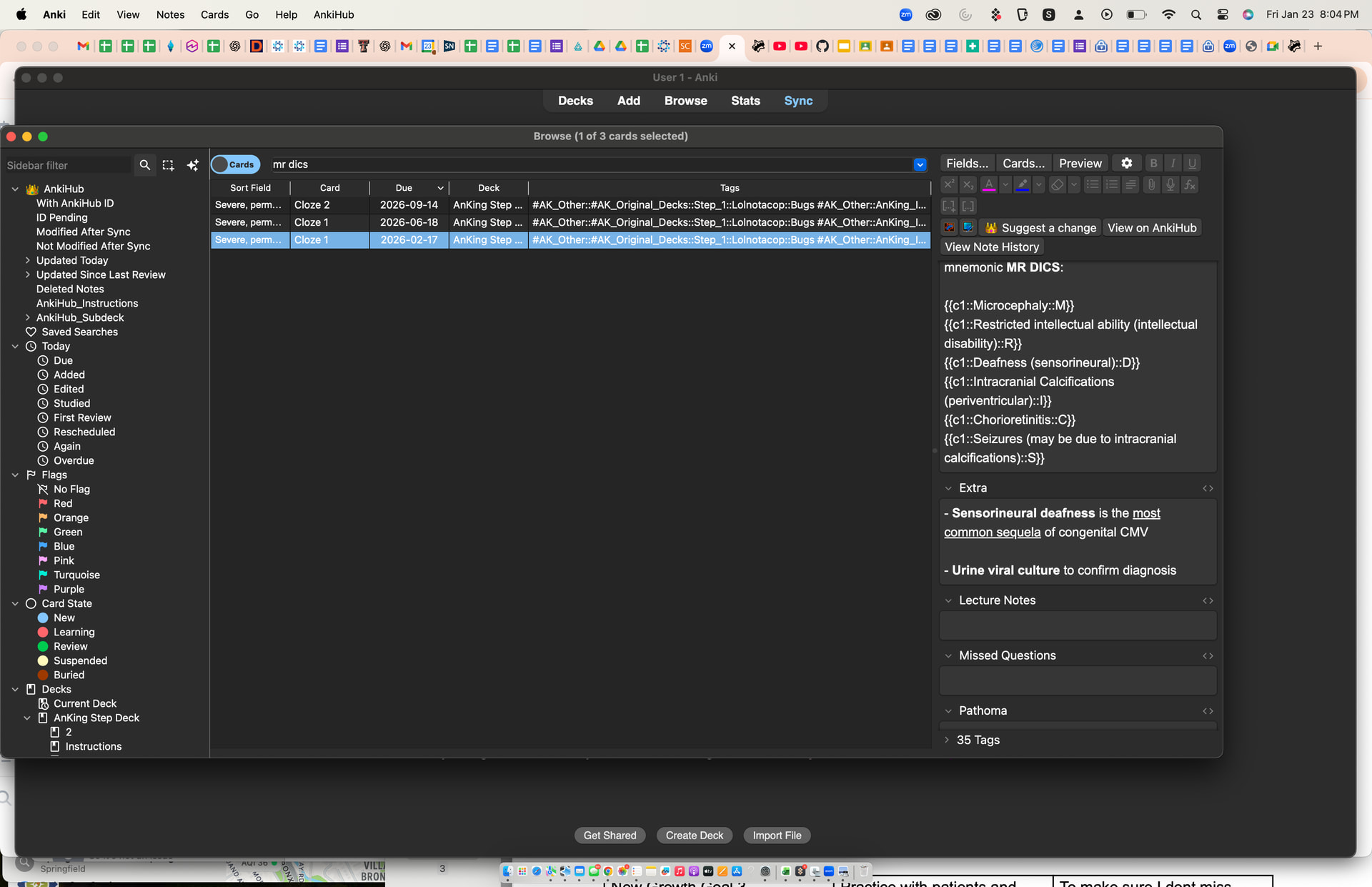The height and width of the screenshot is (887, 1372).
Task: Open the search history dropdown arrow
Action: pyautogui.click(x=920, y=164)
